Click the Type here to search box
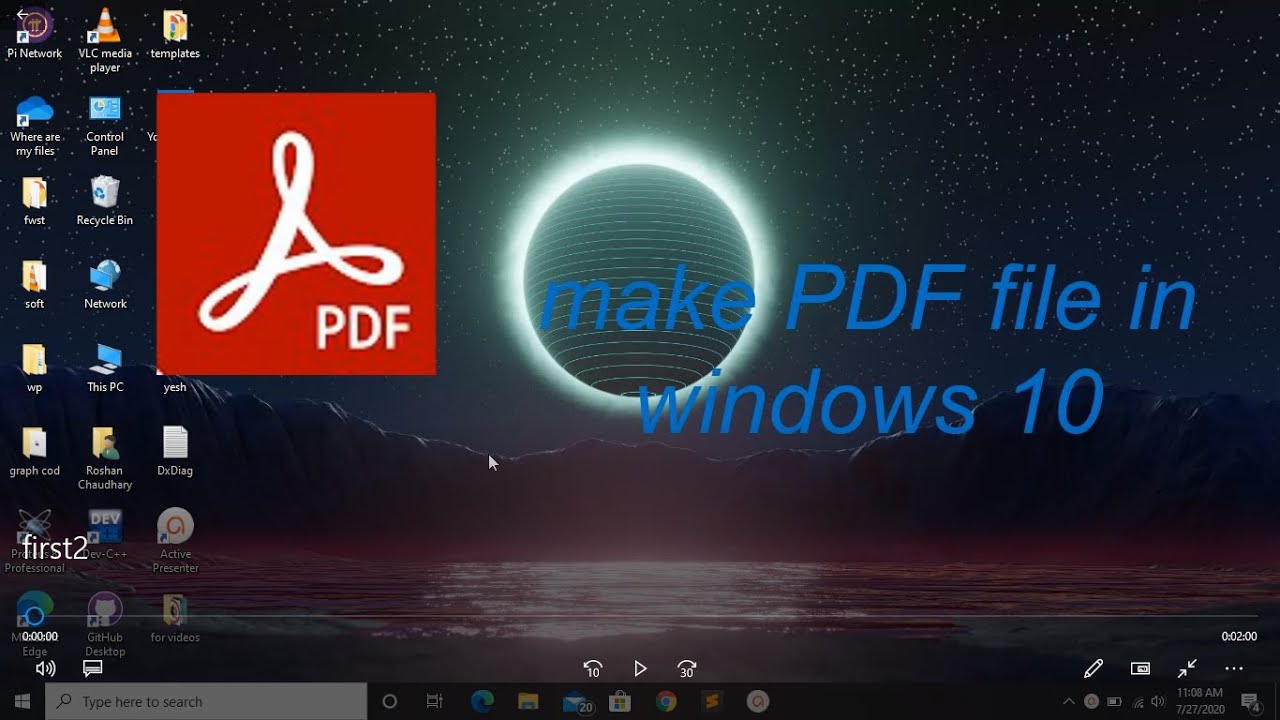 [x=206, y=701]
